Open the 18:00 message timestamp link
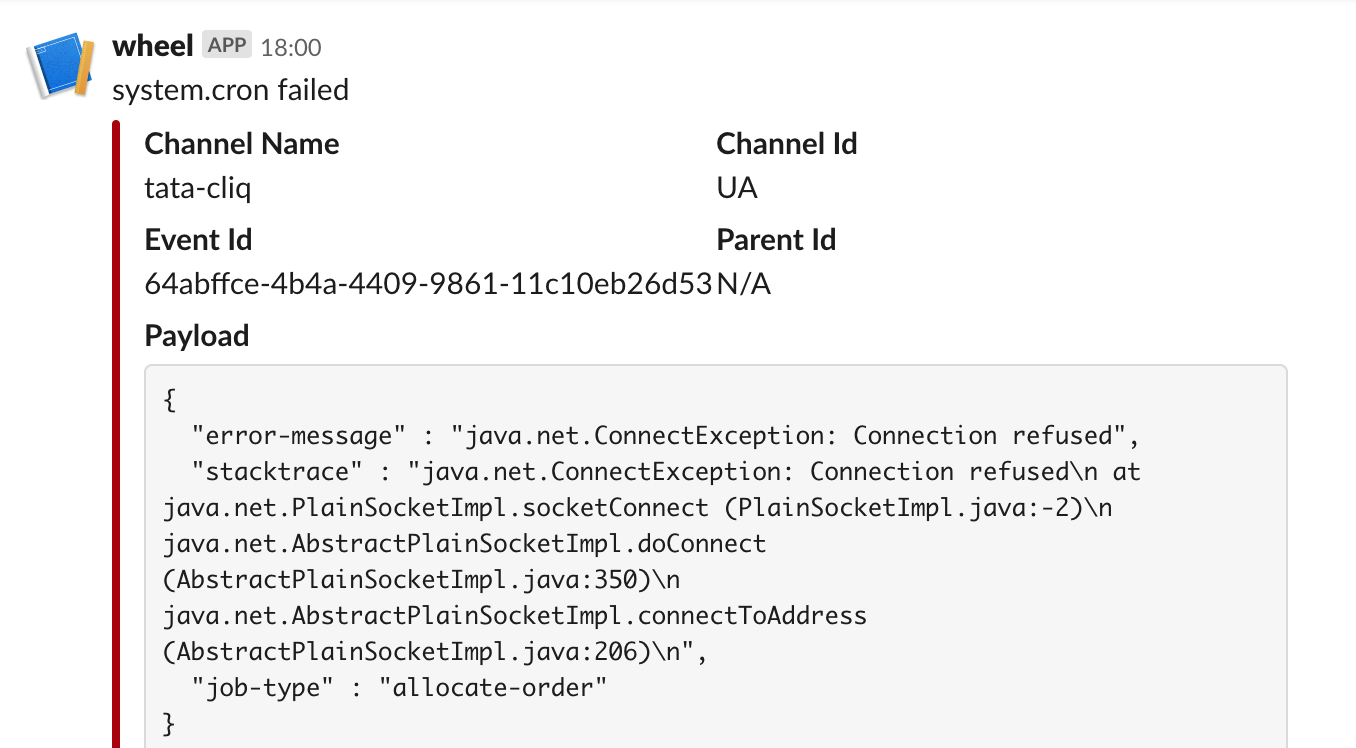The height and width of the screenshot is (748, 1356). tap(291, 47)
